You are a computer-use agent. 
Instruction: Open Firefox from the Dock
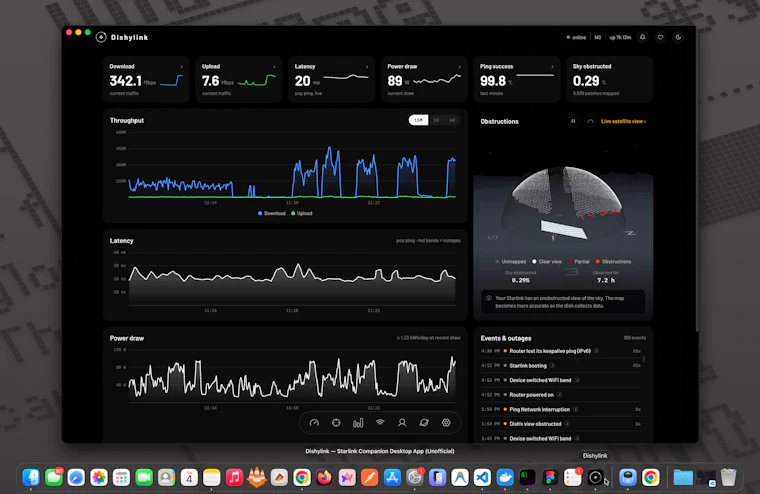[x=324, y=478]
